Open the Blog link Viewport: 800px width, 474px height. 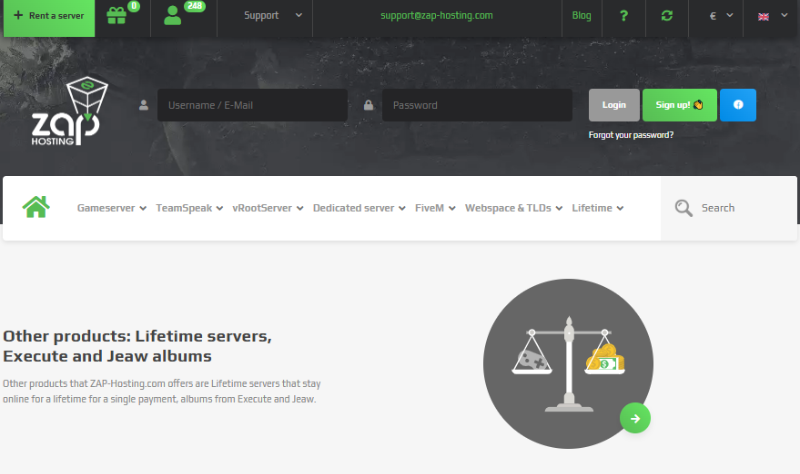tap(581, 15)
